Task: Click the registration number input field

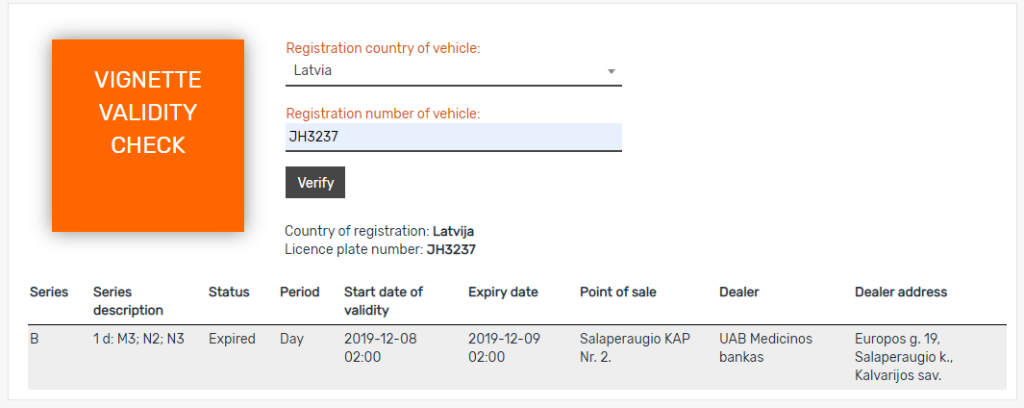Action: tap(453, 137)
